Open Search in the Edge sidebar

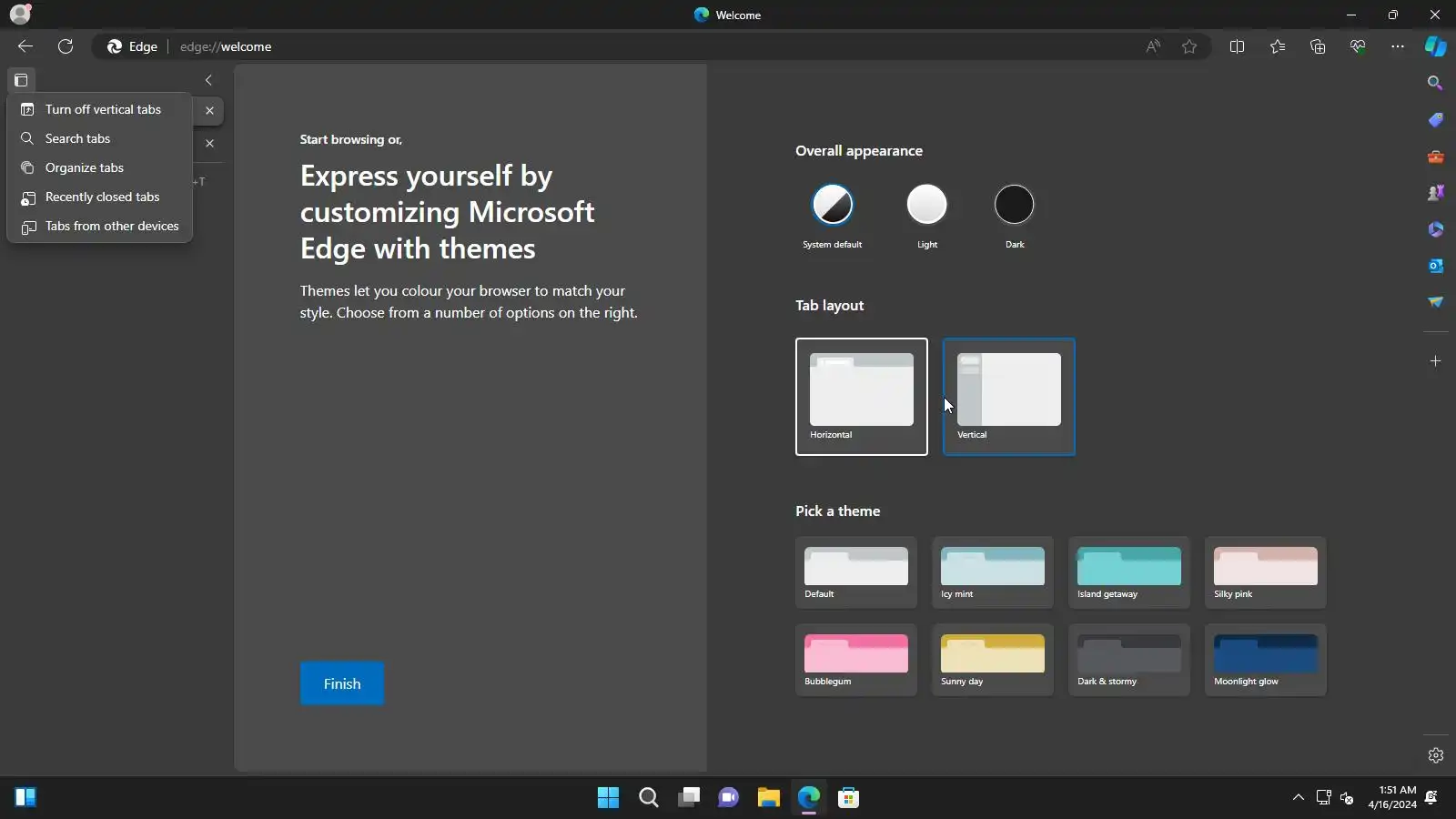1436,83
